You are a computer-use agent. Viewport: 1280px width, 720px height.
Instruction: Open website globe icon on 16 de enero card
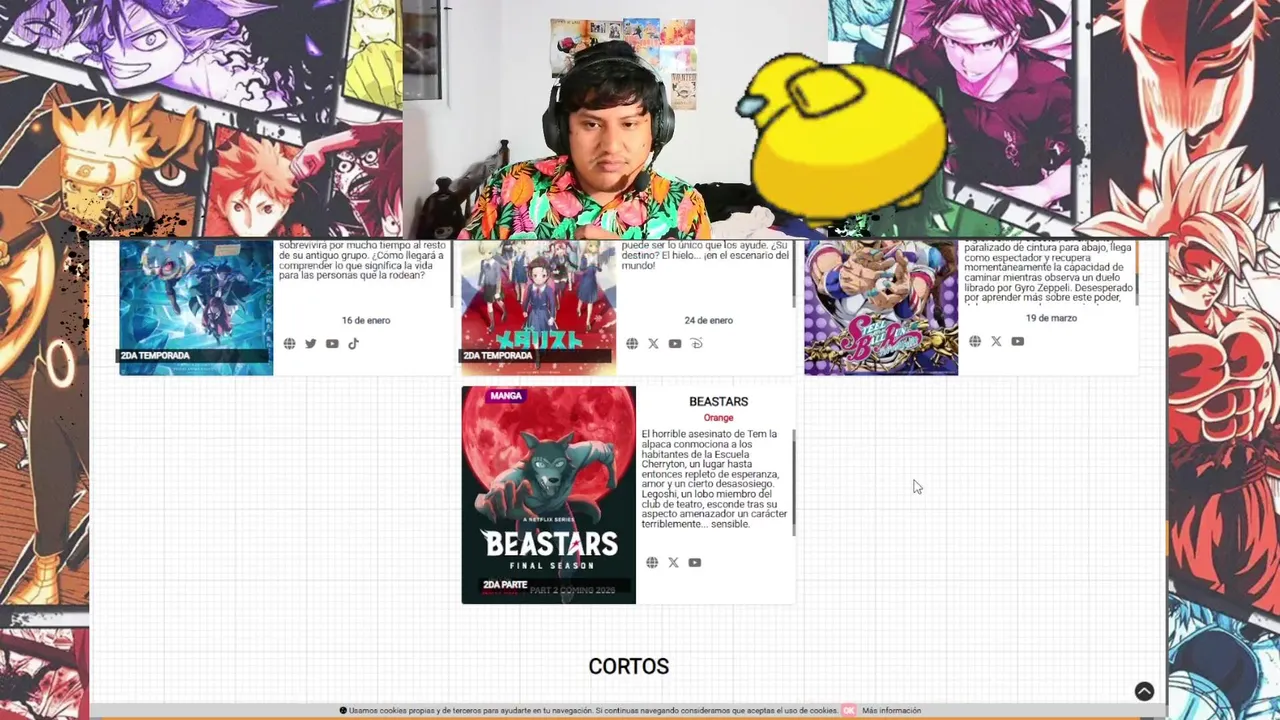click(x=289, y=344)
